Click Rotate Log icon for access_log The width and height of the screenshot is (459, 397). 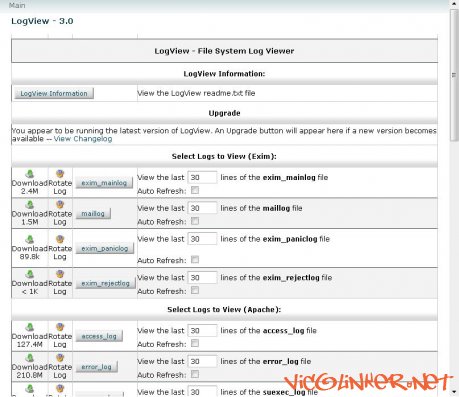tap(60, 327)
